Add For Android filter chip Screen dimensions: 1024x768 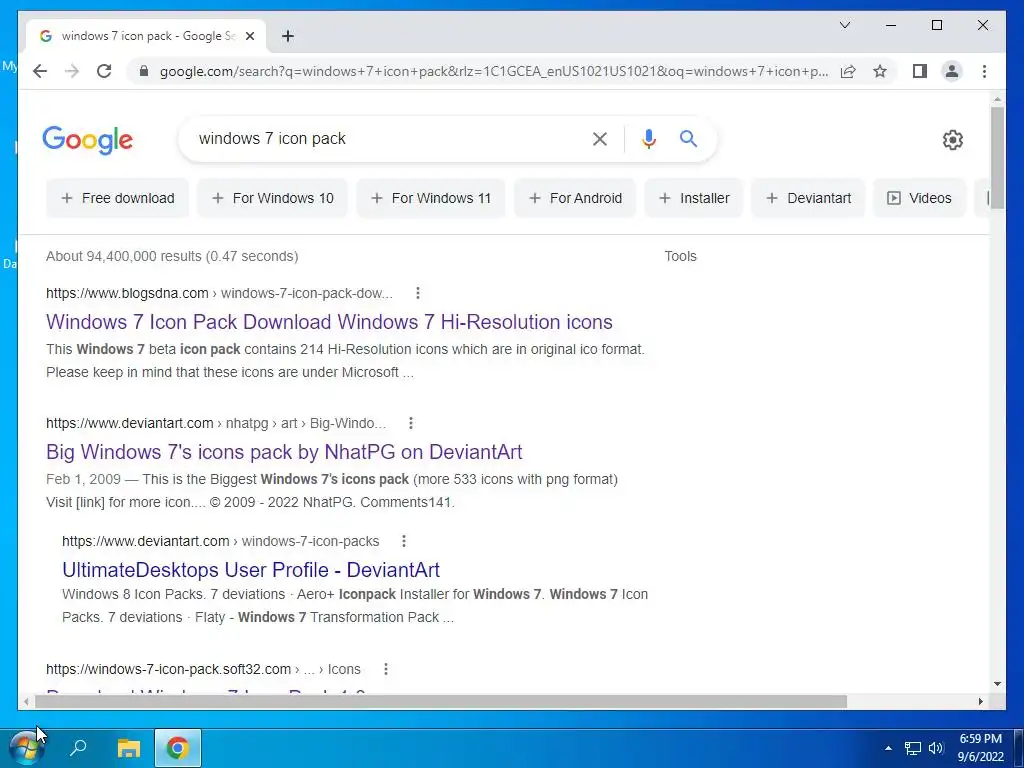pos(575,198)
